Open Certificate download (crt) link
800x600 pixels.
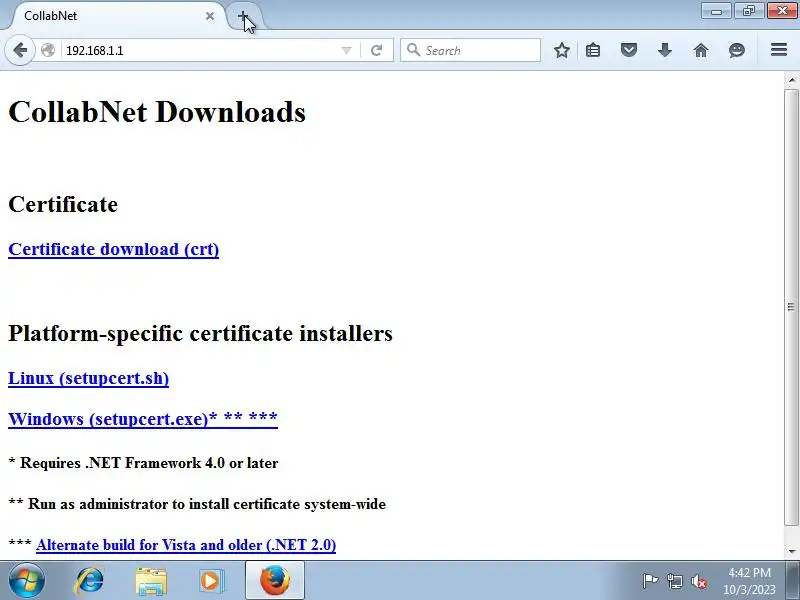pos(114,249)
